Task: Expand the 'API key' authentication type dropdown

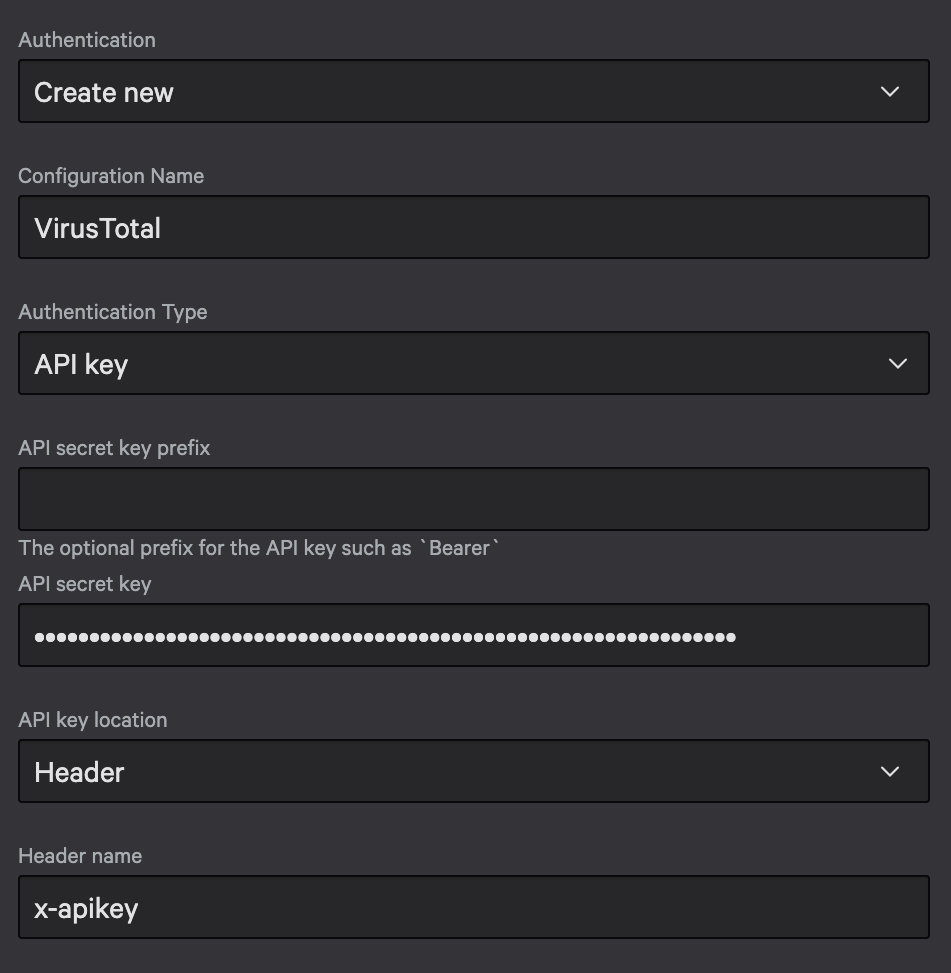Action: pos(473,364)
